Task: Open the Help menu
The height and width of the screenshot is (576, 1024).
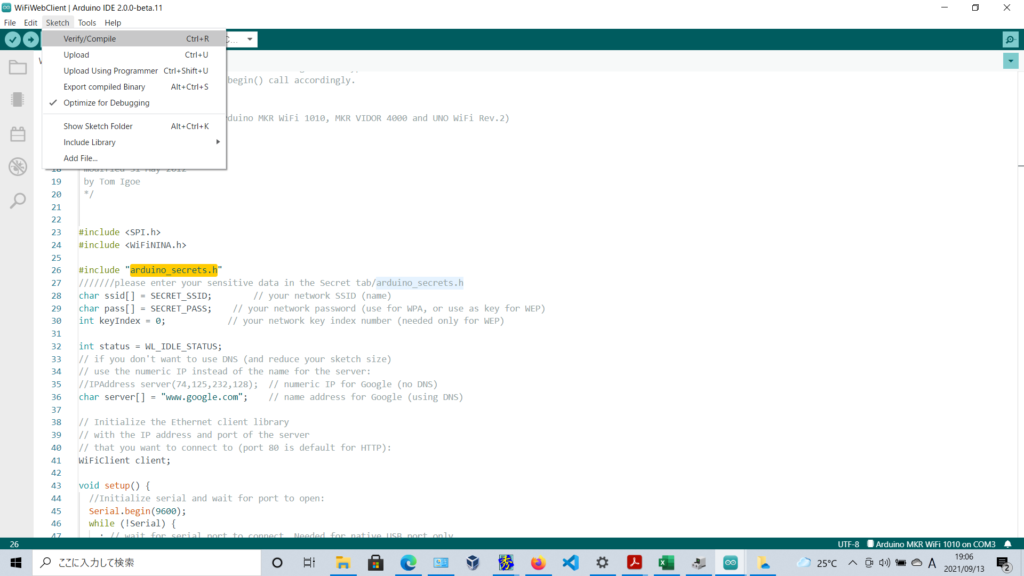Action: [113, 22]
